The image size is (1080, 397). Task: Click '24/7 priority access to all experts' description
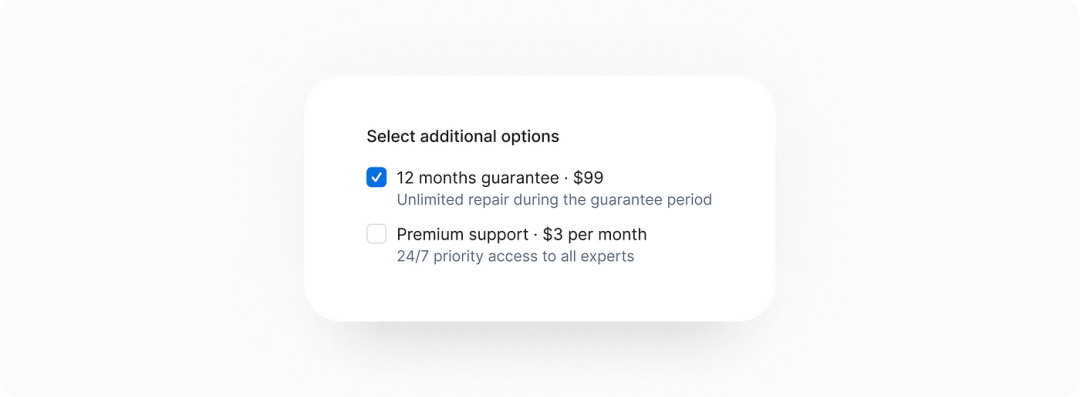(515, 256)
